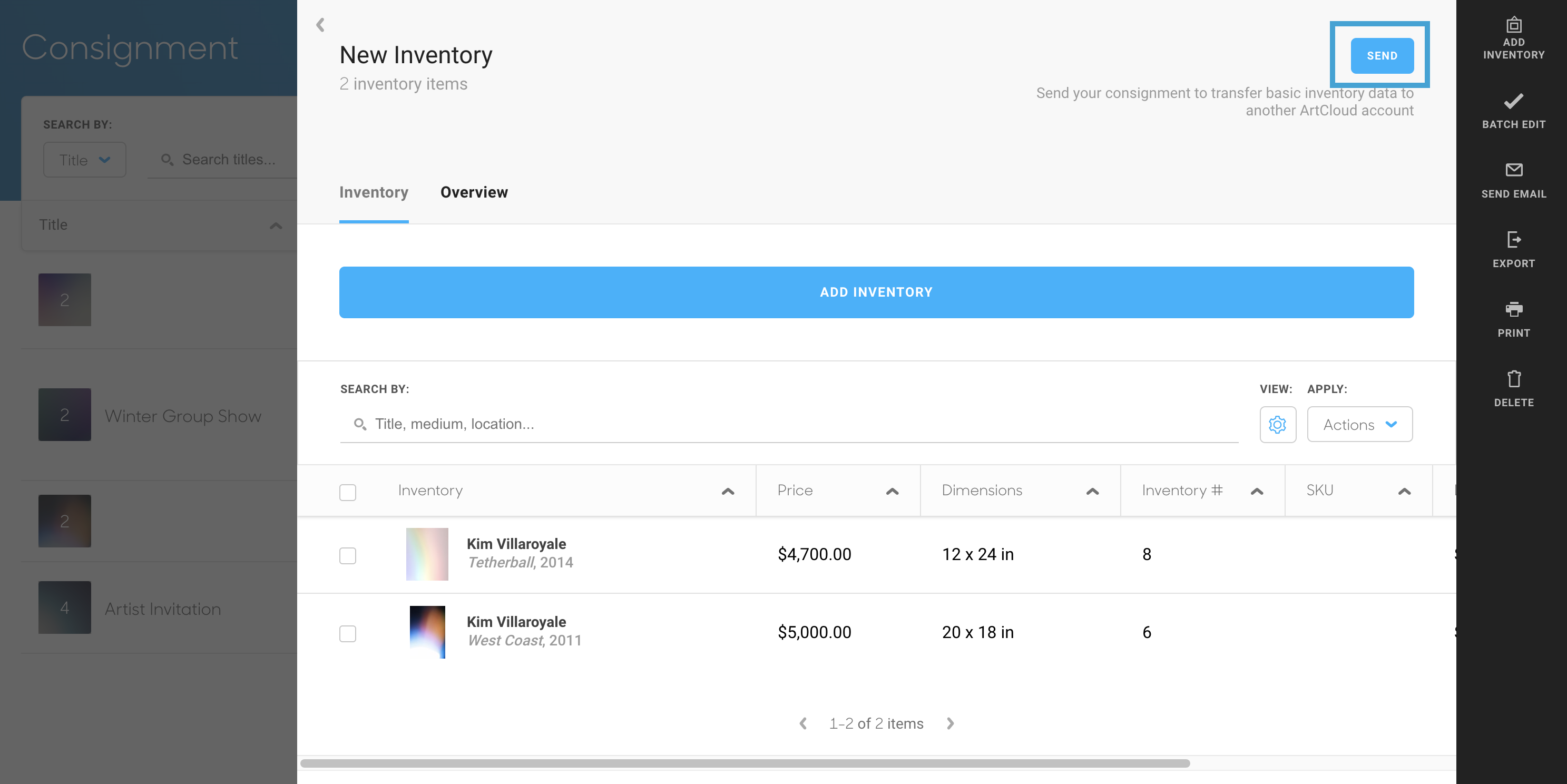Switch to the Overview tab
The width and height of the screenshot is (1567, 784).
pyautogui.click(x=474, y=192)
